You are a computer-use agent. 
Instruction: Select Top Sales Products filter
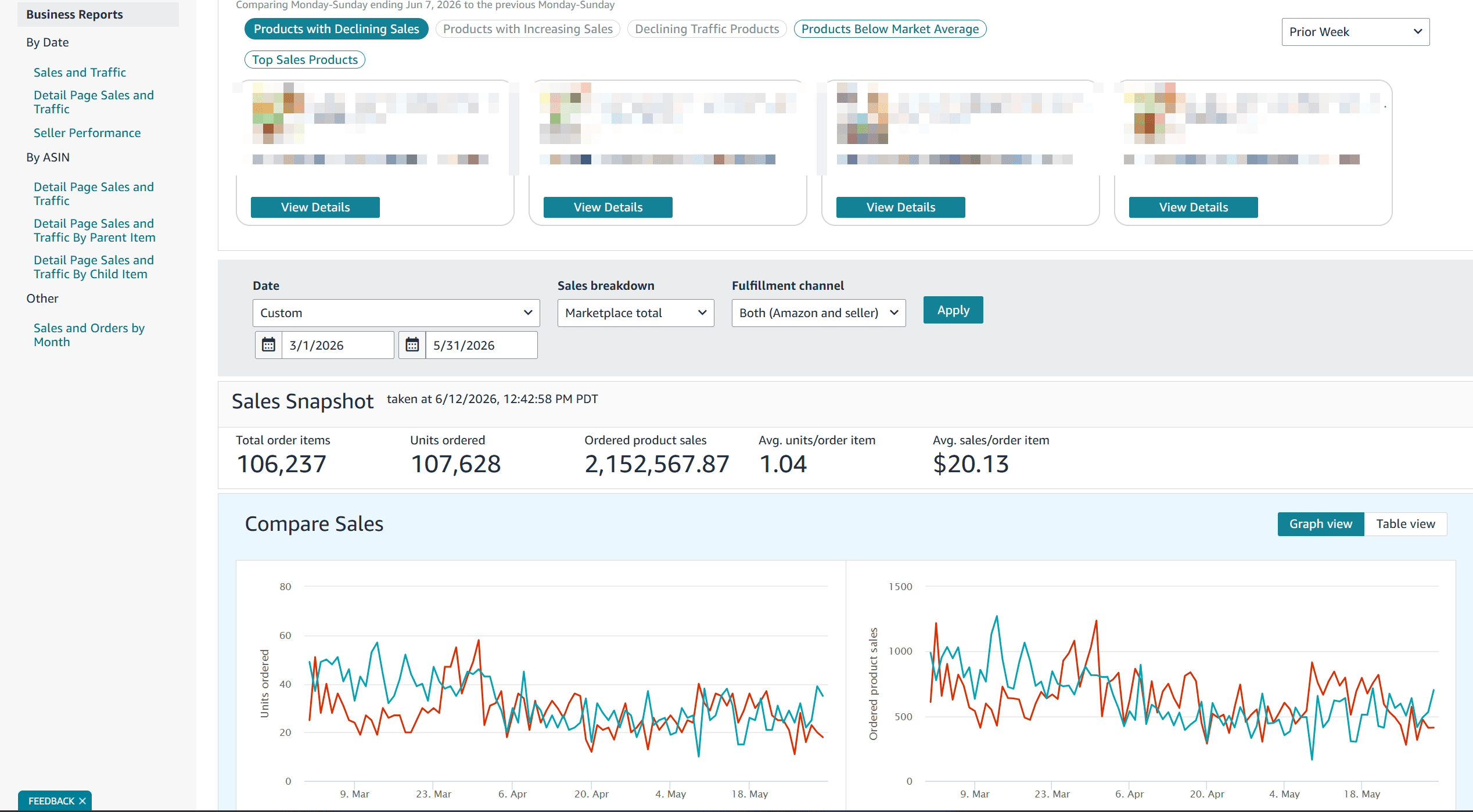click(304, 60)
